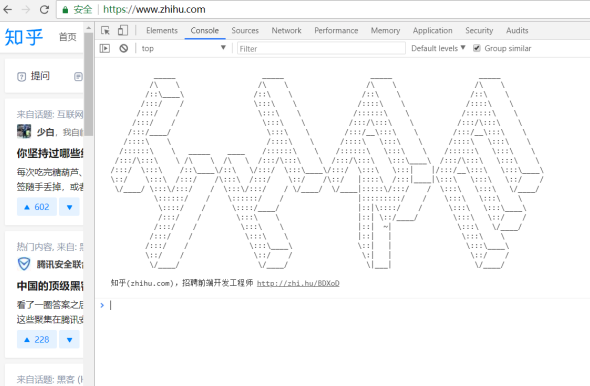Reload the page with refresh icon
Viewport: 590px width, 386px height.
(44, 9)
